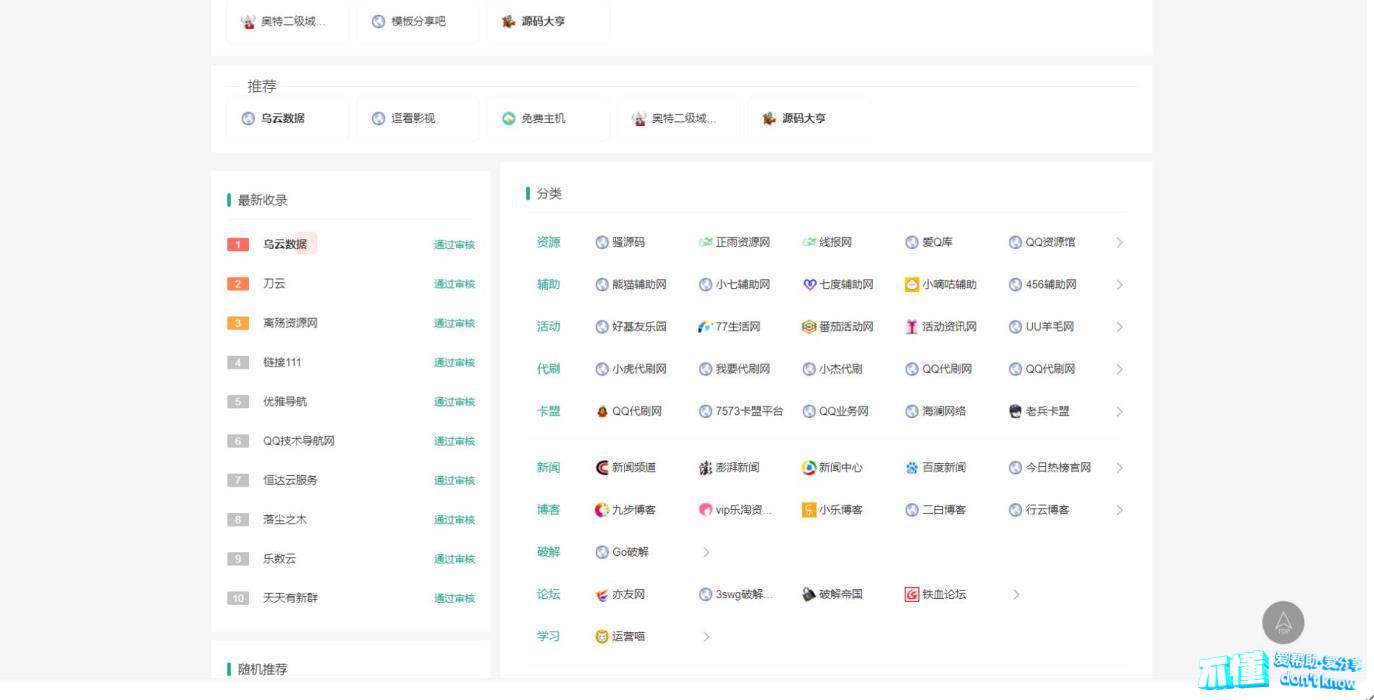Viewport: 1374px width, 700px height.
Task: Expand the 资源 category row arrow
Action: [1119, 243]
